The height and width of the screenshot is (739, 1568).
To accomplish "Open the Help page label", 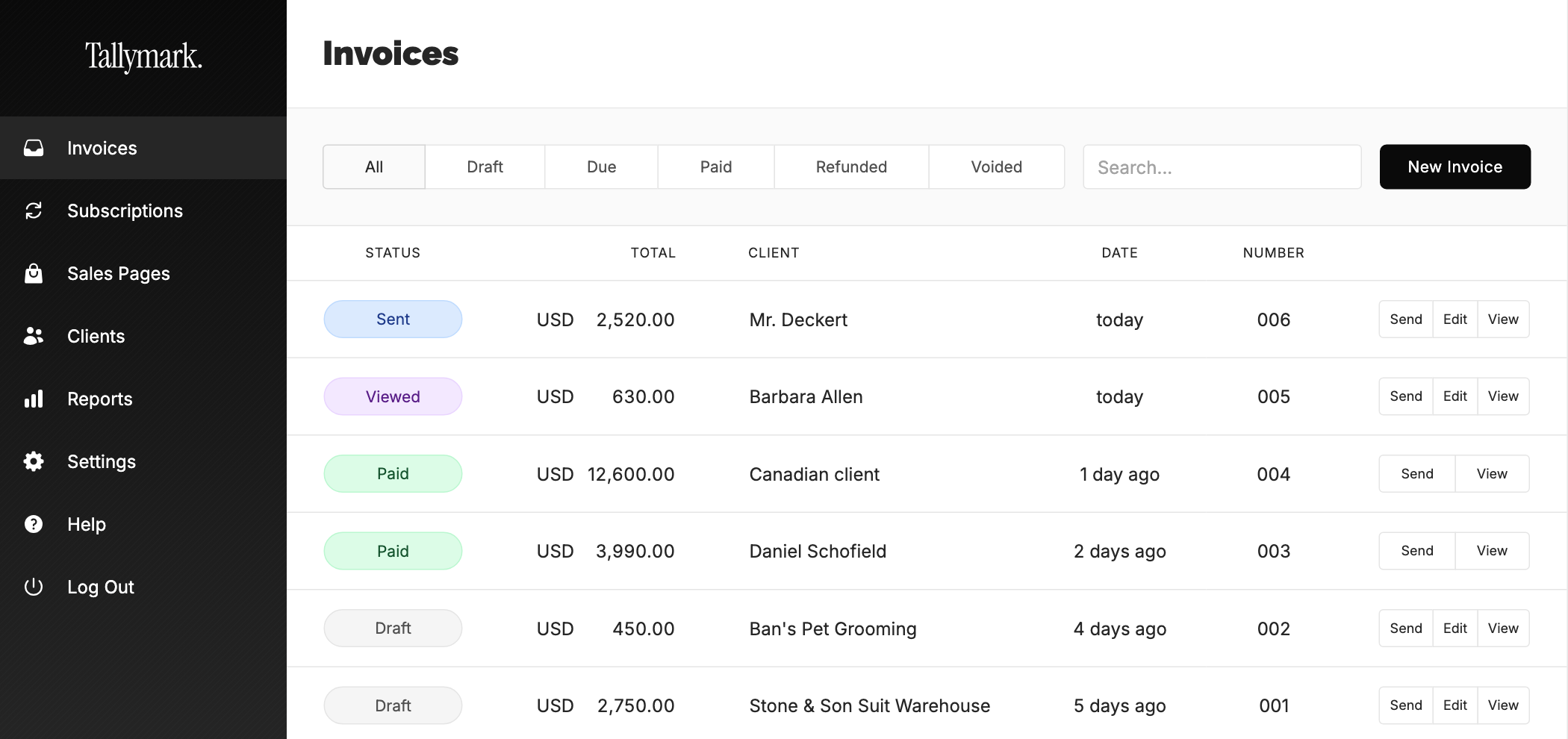I will (x=87, y=524).
